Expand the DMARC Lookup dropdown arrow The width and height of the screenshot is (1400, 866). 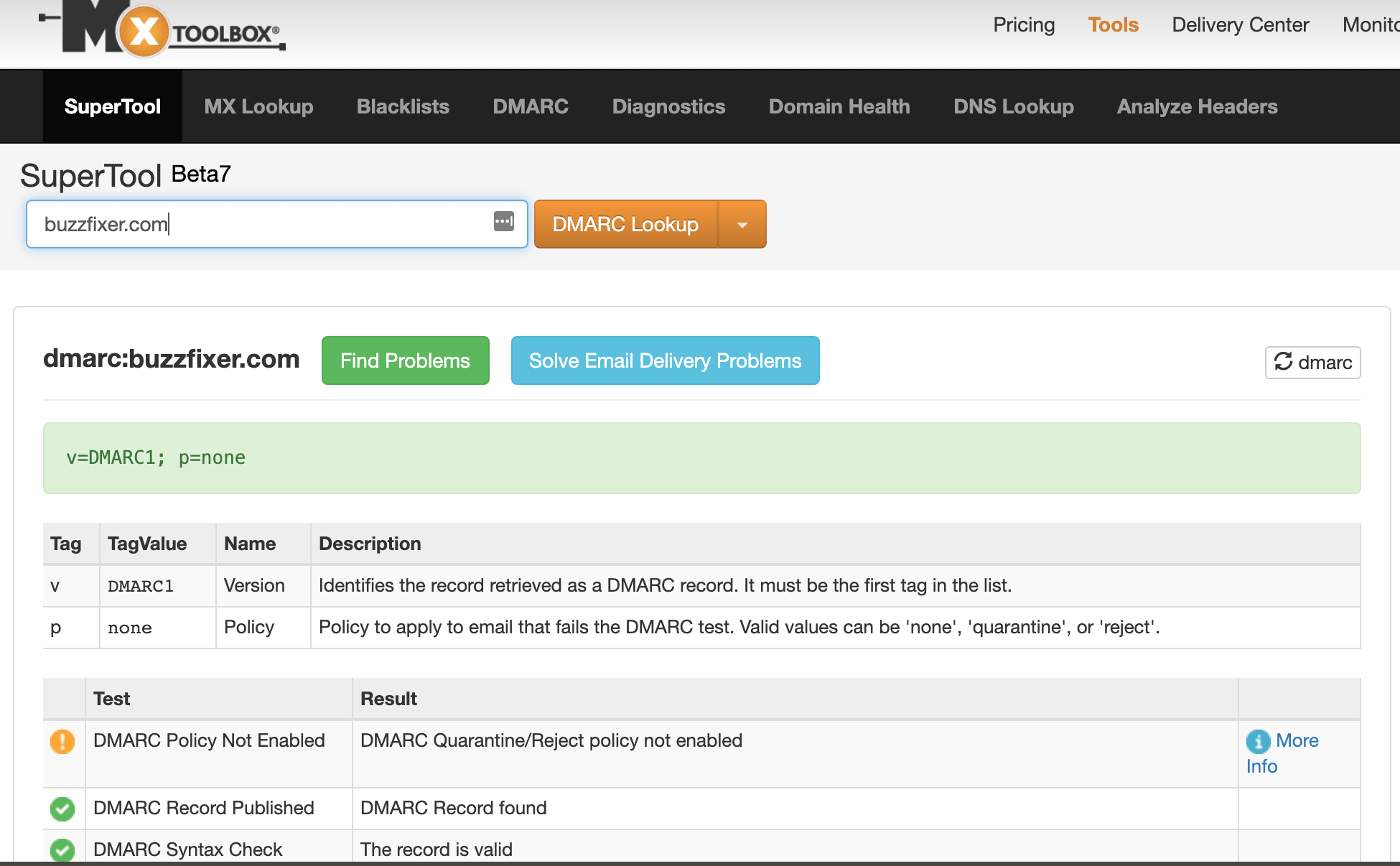pyautogui.click(x=742, y=225)
